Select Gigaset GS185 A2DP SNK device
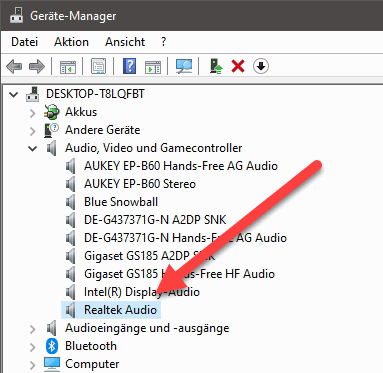The width and height of the screenshot is (383, 373). point(150,256)
